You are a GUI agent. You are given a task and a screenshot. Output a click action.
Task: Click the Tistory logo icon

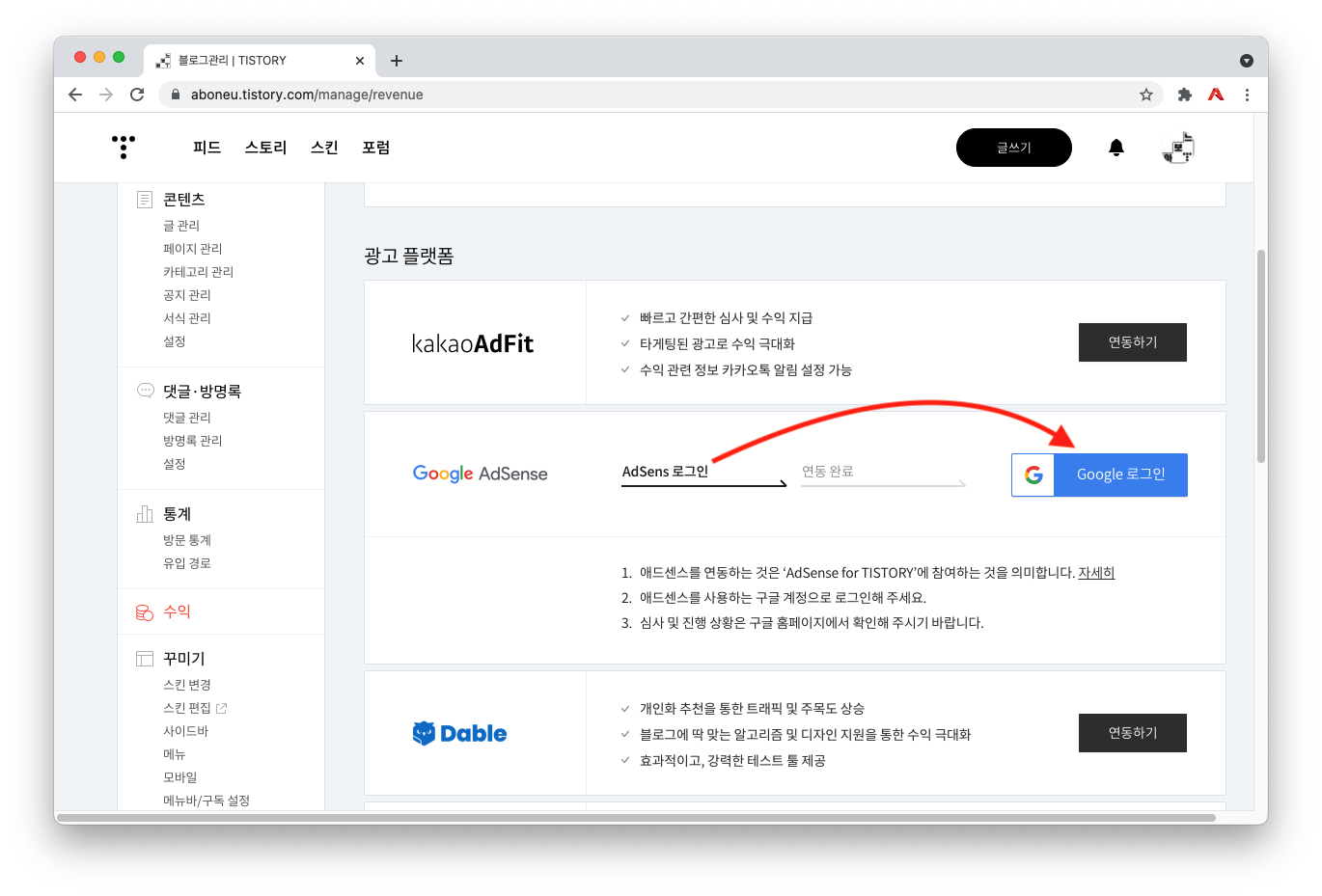tap(124, 147)
